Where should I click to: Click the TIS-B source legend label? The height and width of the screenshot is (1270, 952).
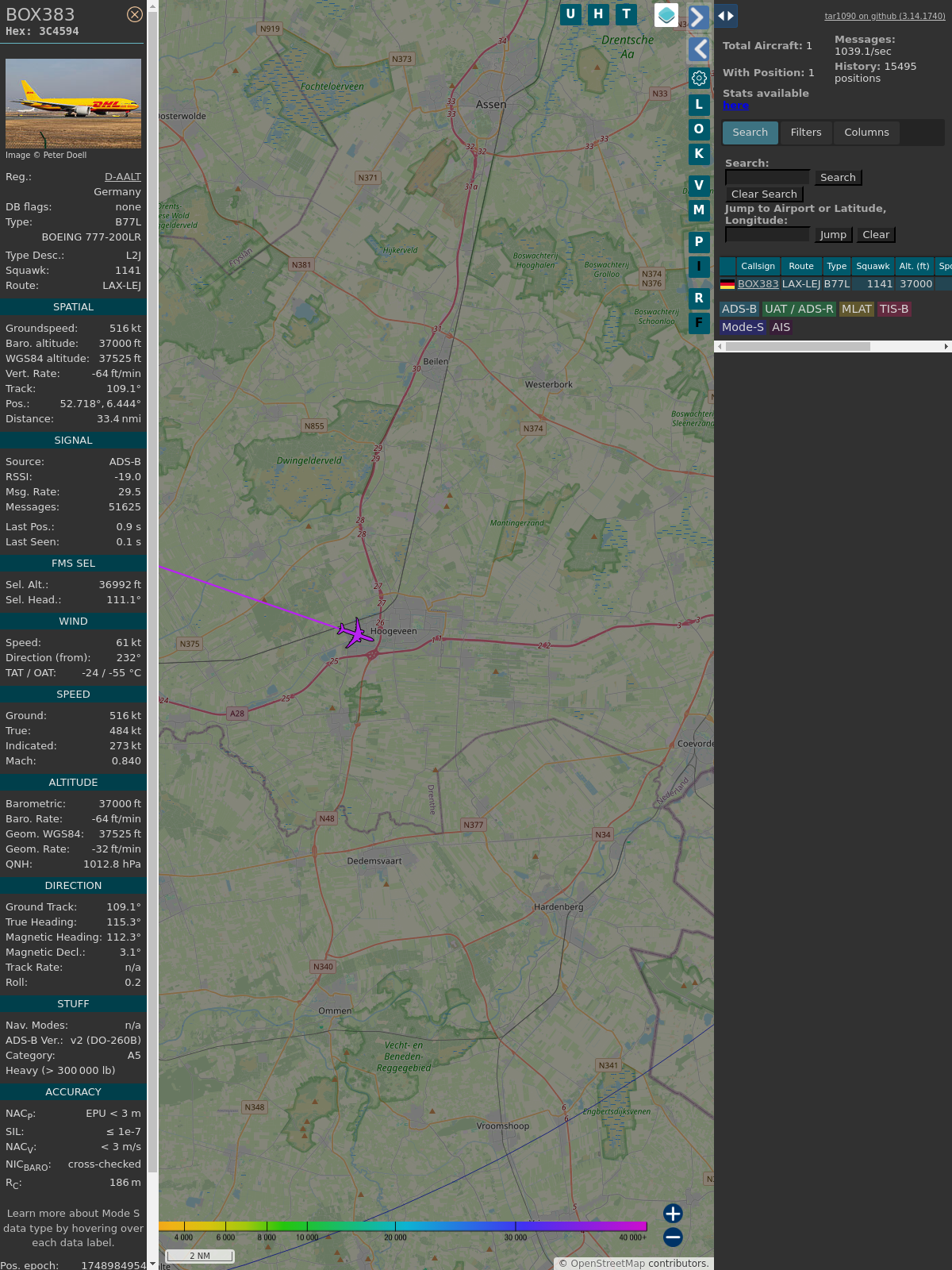(x=893, y=310)
